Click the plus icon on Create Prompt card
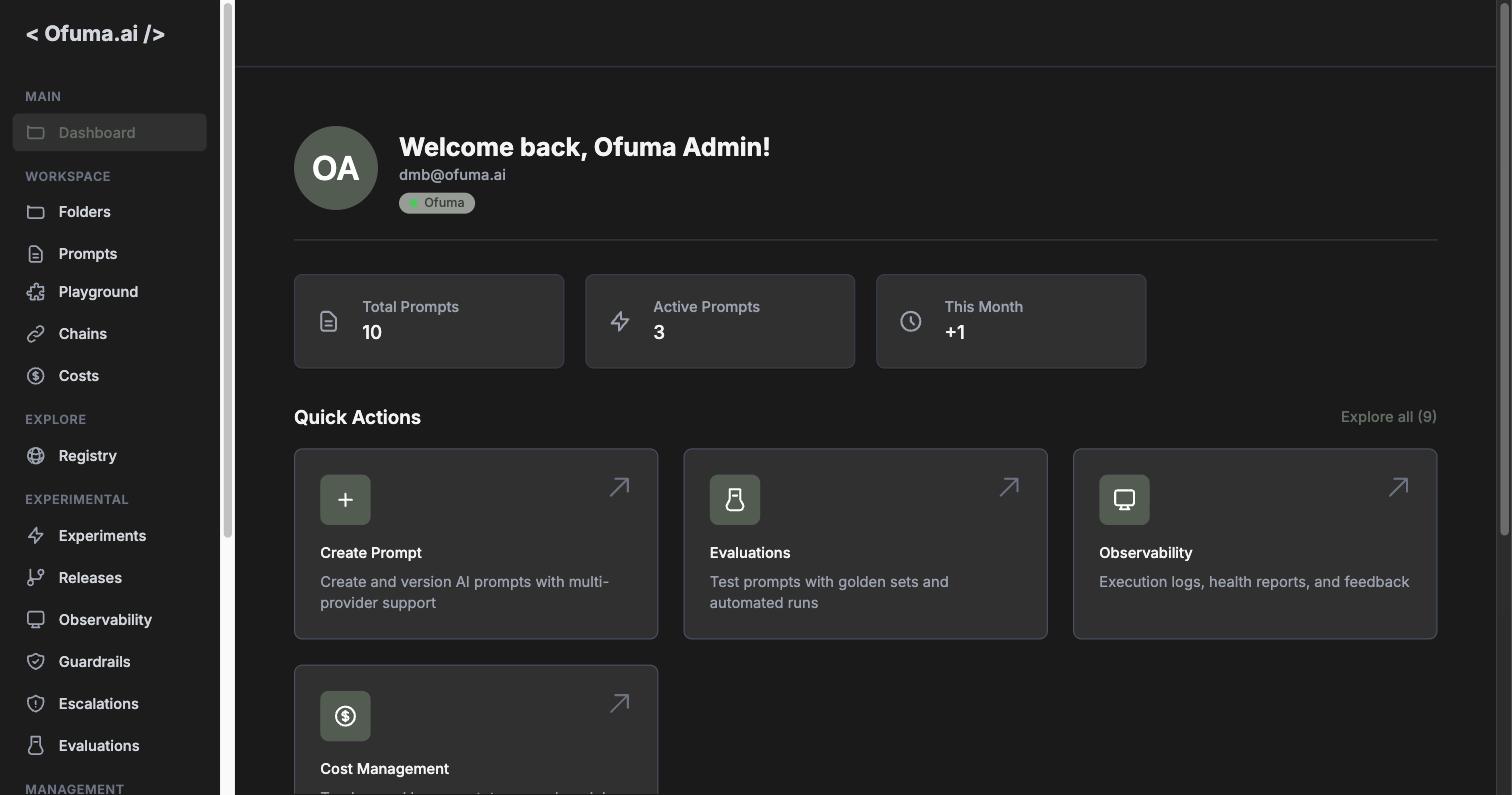The width and height of the screenshot is (1512, 795). click(345, 500)
